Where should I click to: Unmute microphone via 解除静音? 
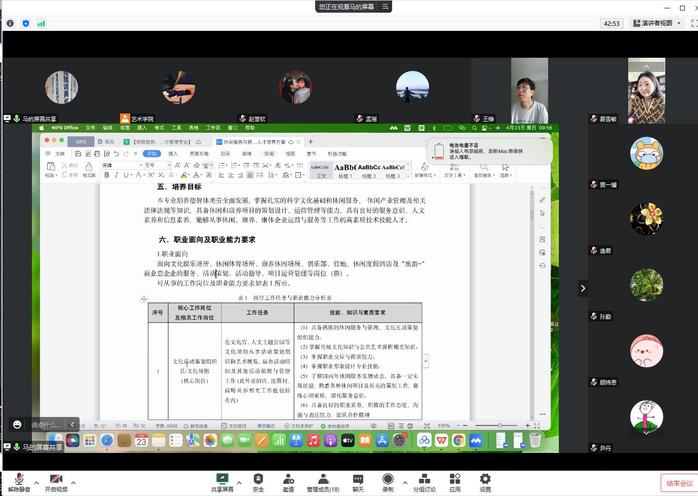[x=17, y=481]
